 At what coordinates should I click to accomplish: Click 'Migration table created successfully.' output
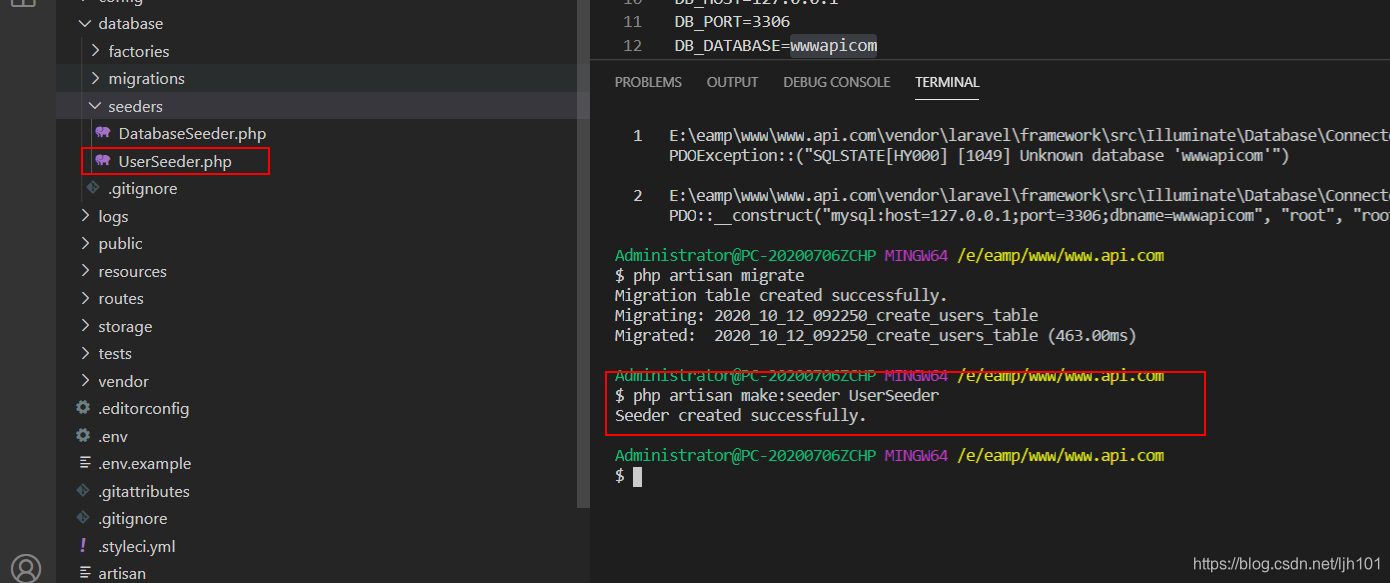pyautogui.click(x=781, y=295)
